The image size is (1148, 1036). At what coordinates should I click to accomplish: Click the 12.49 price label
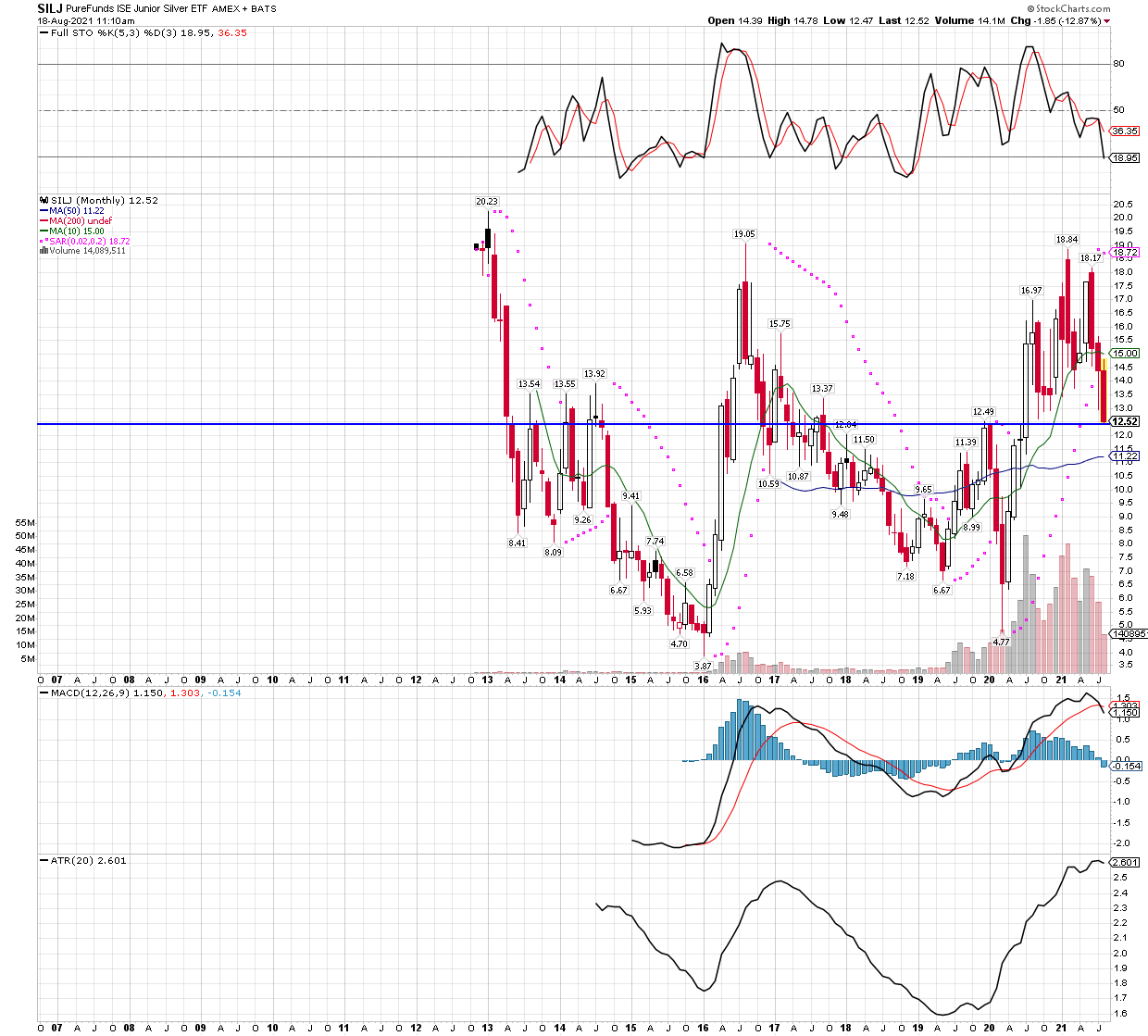coord(983,412)
